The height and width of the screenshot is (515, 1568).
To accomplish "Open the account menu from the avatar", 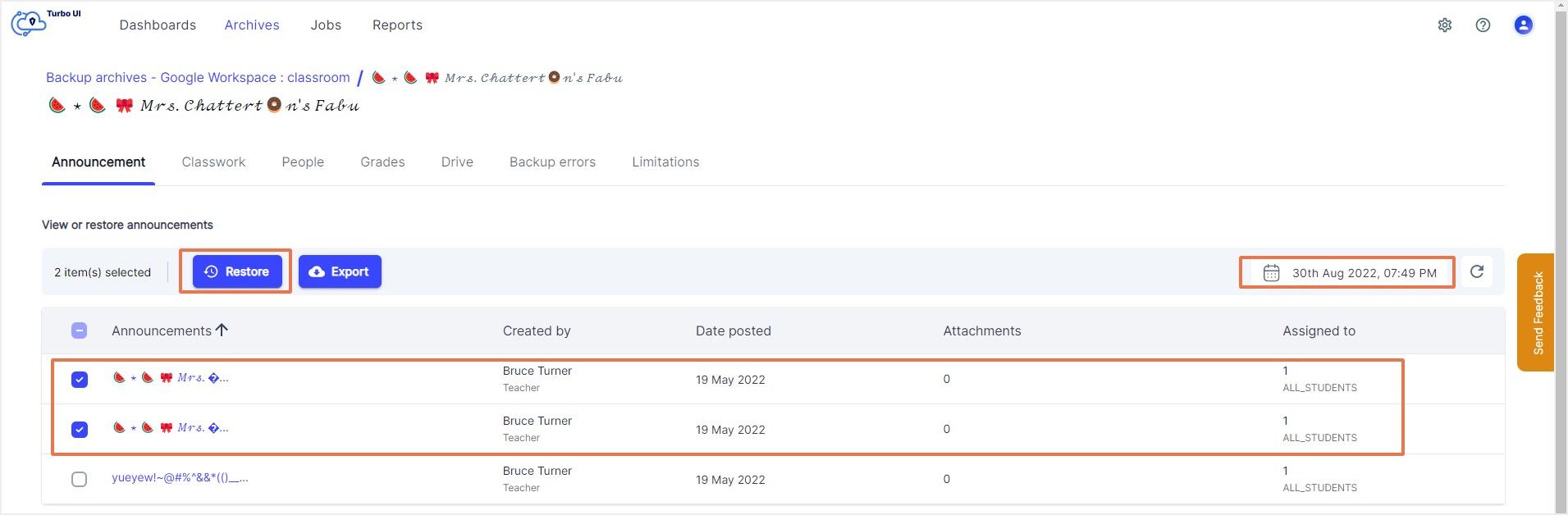I will pos(1523,25).
